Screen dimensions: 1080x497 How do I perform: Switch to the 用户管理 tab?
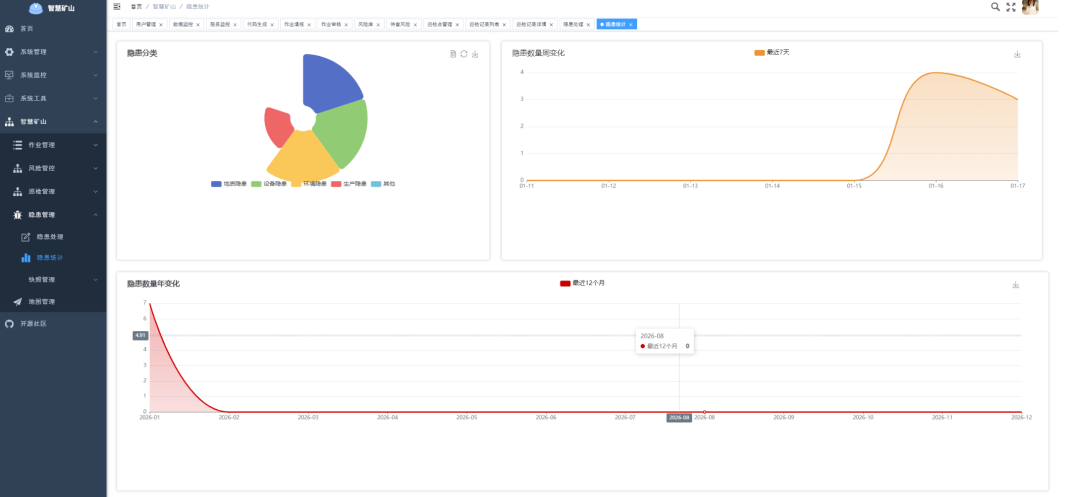coord(149,24)
